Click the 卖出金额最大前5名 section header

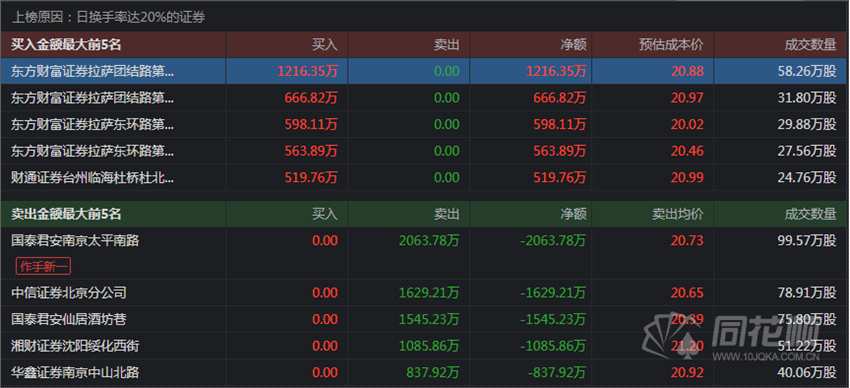pos(67,215)
